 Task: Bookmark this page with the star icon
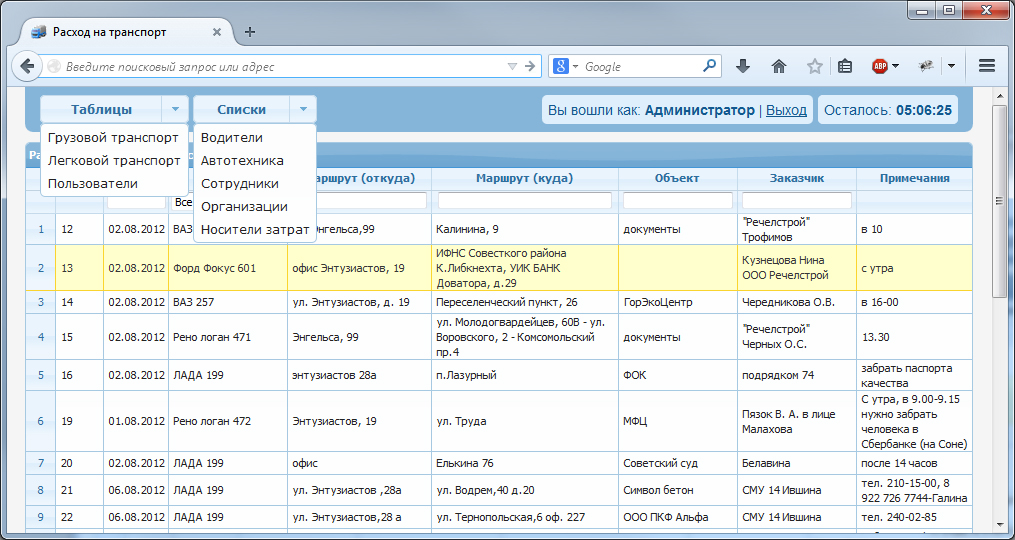(814, 66)
